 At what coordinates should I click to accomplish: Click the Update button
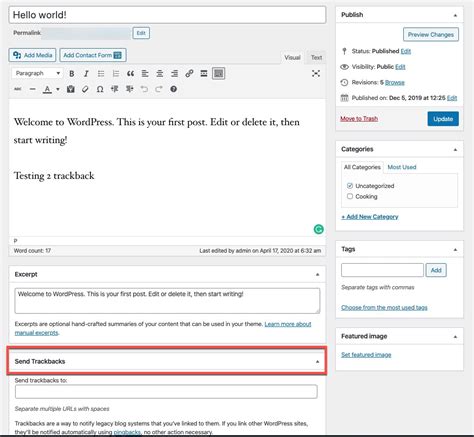pyautogui.click(x=443, y=119)
